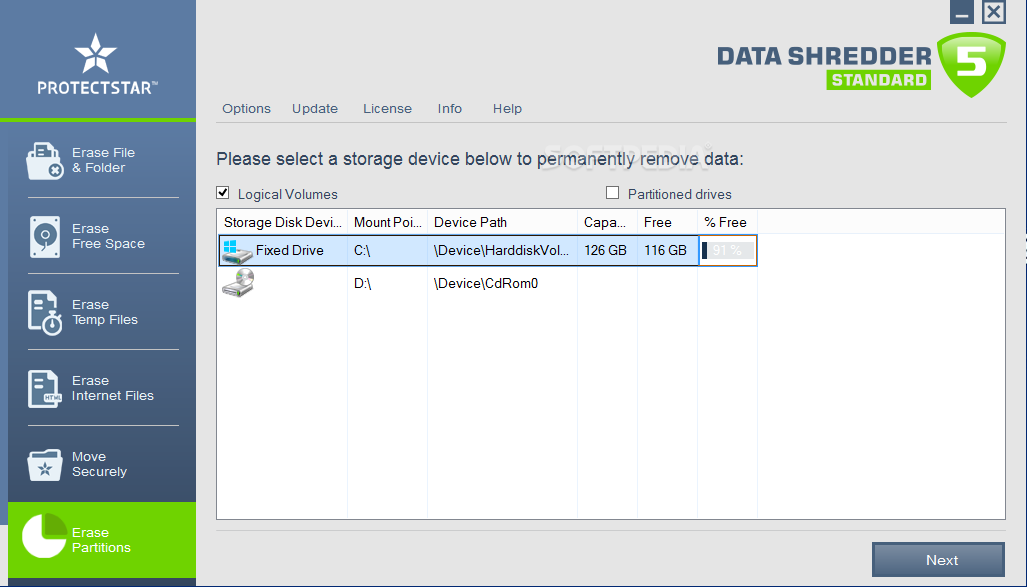Open Erase File & Folder icon
Image resolution: width=1027 pixels, height=587 pixels.
[45, 161]
